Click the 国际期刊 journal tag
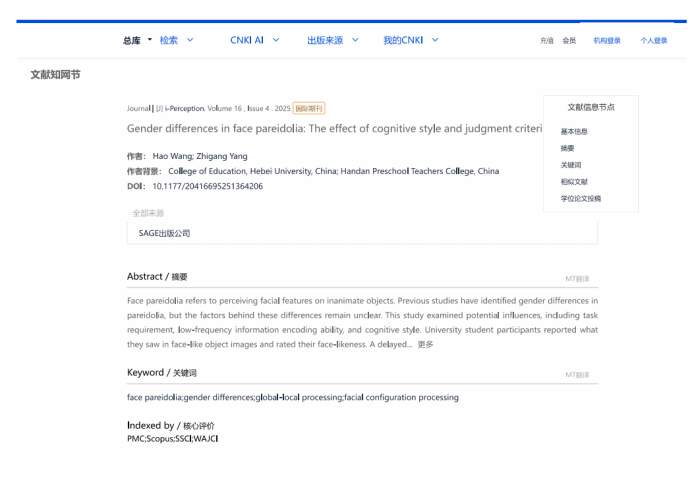 click(x=309, y=108)
